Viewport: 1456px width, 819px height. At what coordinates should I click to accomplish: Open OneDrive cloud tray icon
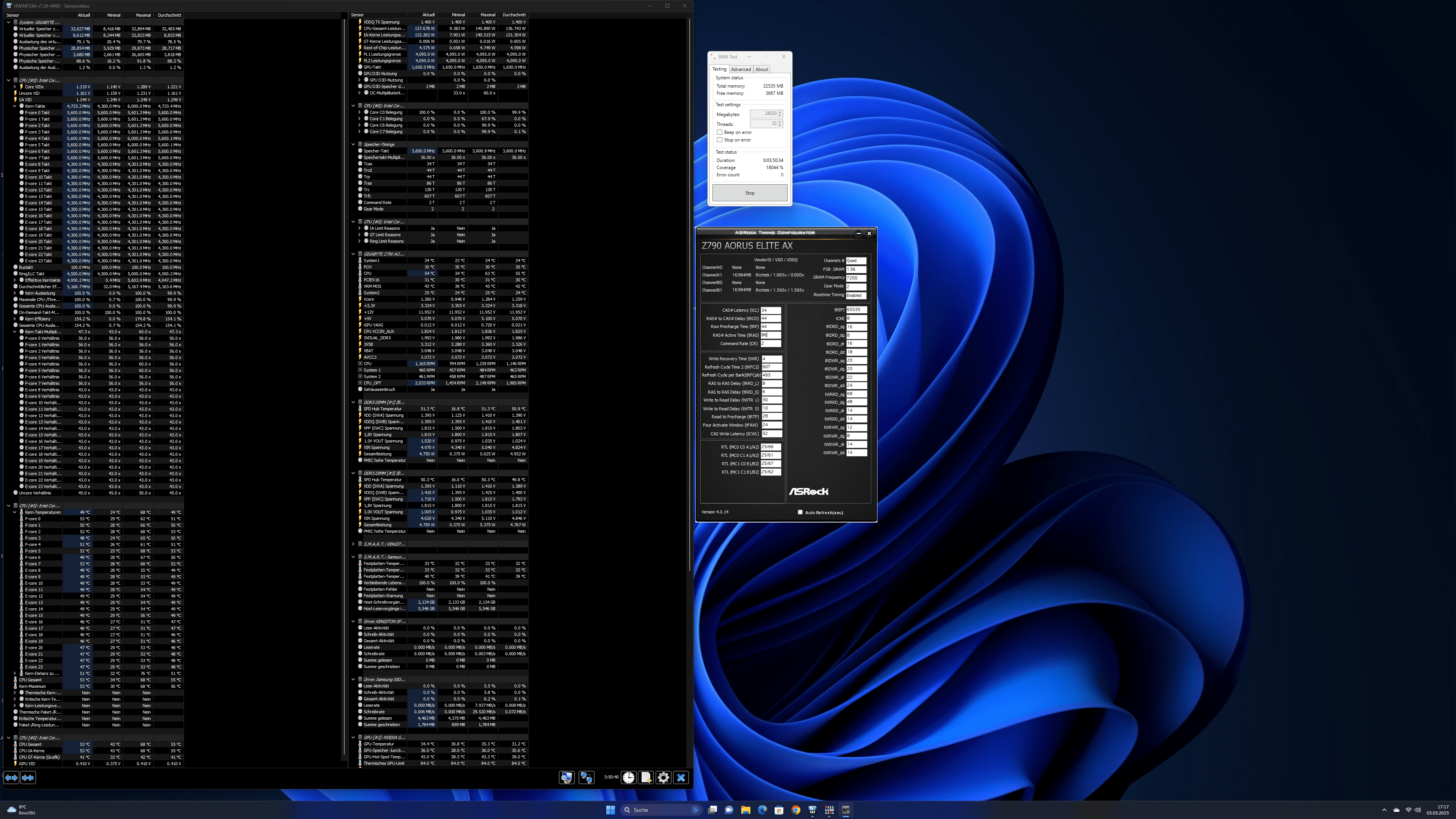point(1396,810)
